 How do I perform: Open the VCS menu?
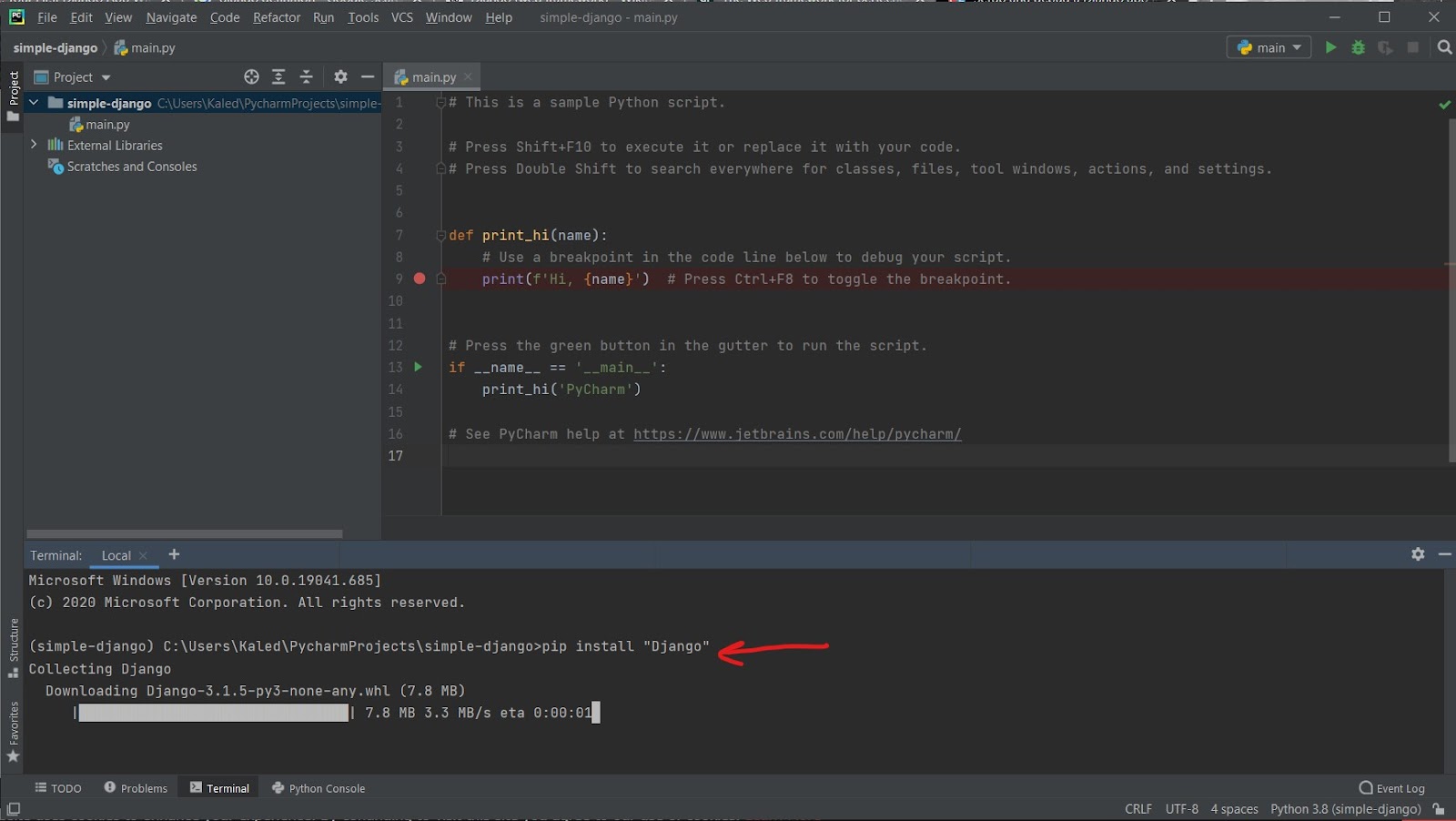click(402, 17)
